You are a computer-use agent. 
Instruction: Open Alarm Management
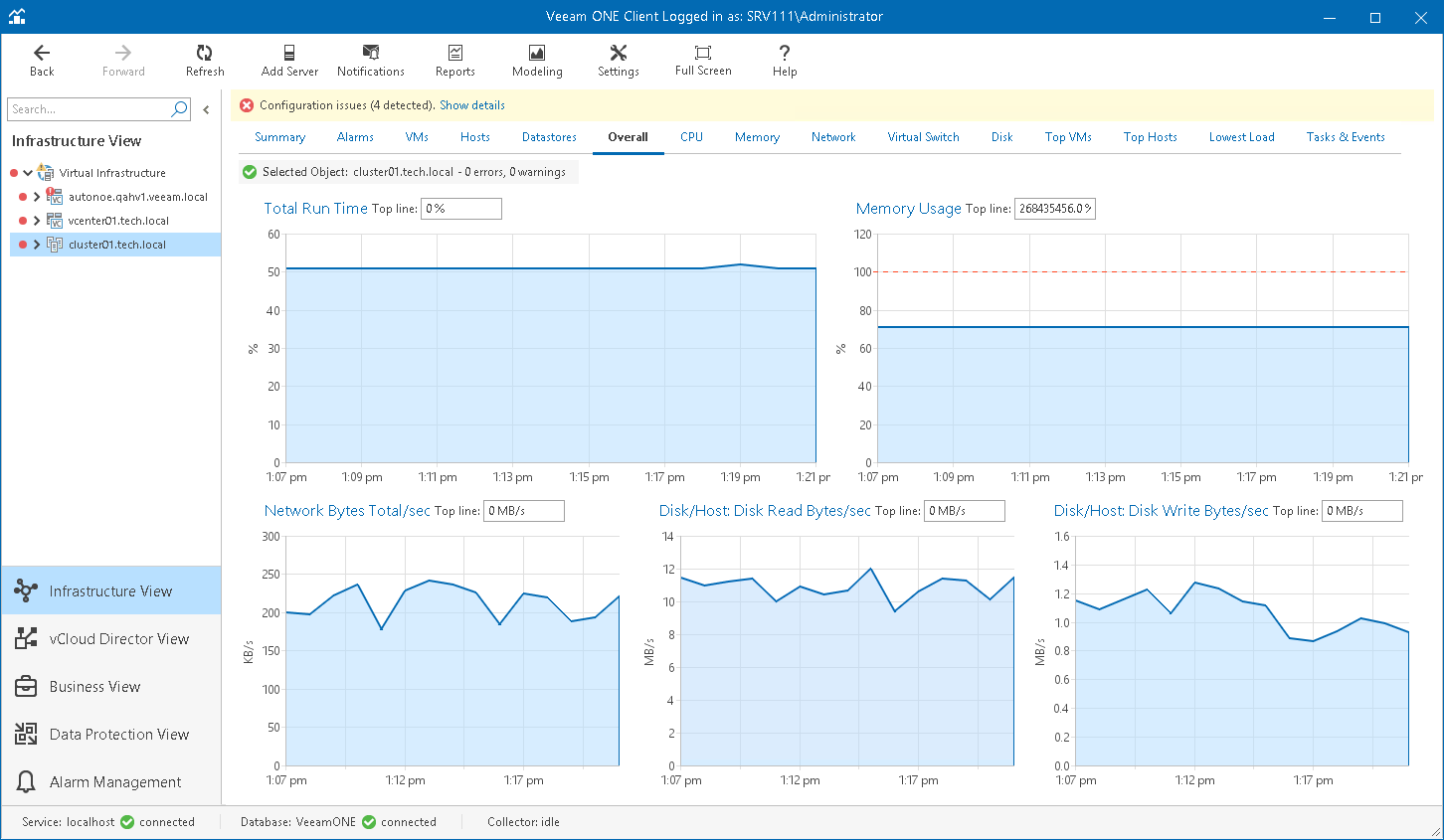pyautogui.click(x=111, y=781)
